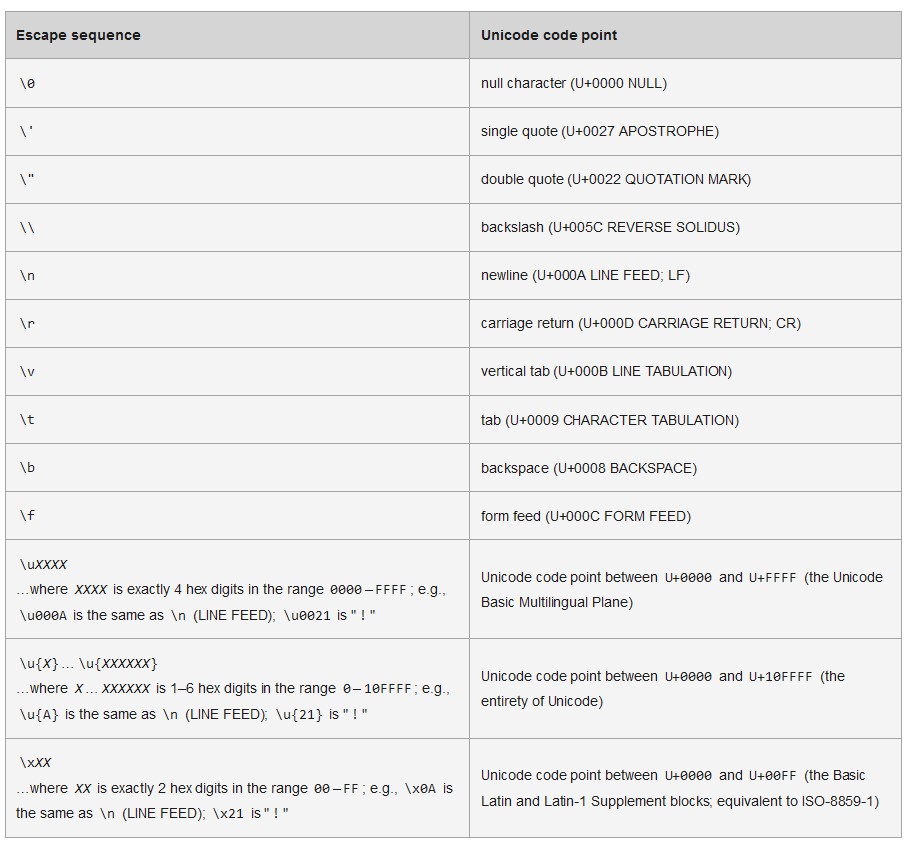The height and width of the screenshot is (843, 906).
Task: Click the \' single quote escape code
Action: [x=27, y=132]
